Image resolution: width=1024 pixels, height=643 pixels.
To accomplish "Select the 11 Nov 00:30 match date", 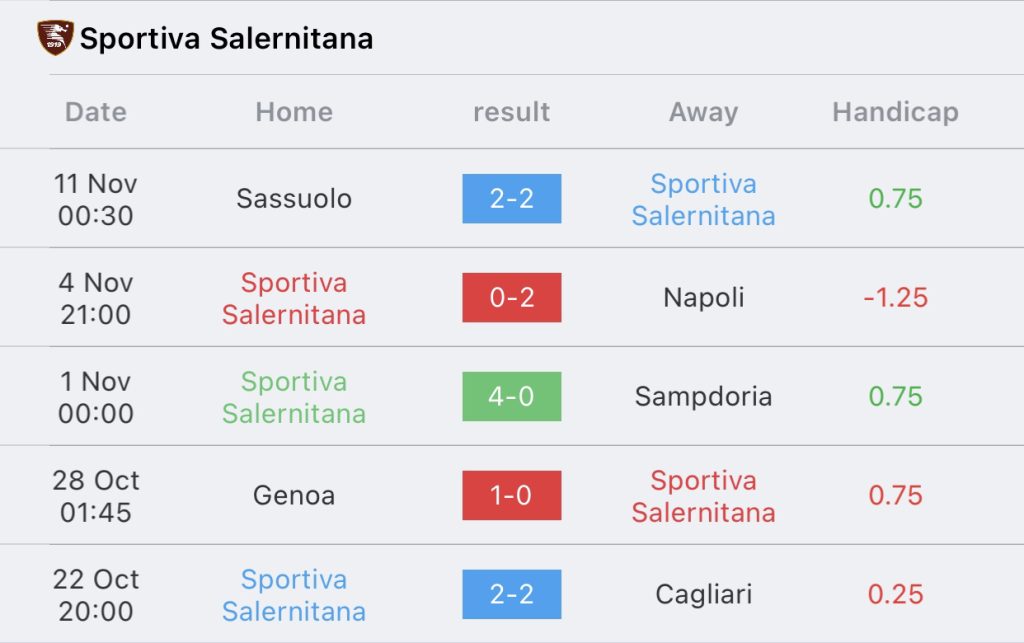I will click(x=95, y=199).
